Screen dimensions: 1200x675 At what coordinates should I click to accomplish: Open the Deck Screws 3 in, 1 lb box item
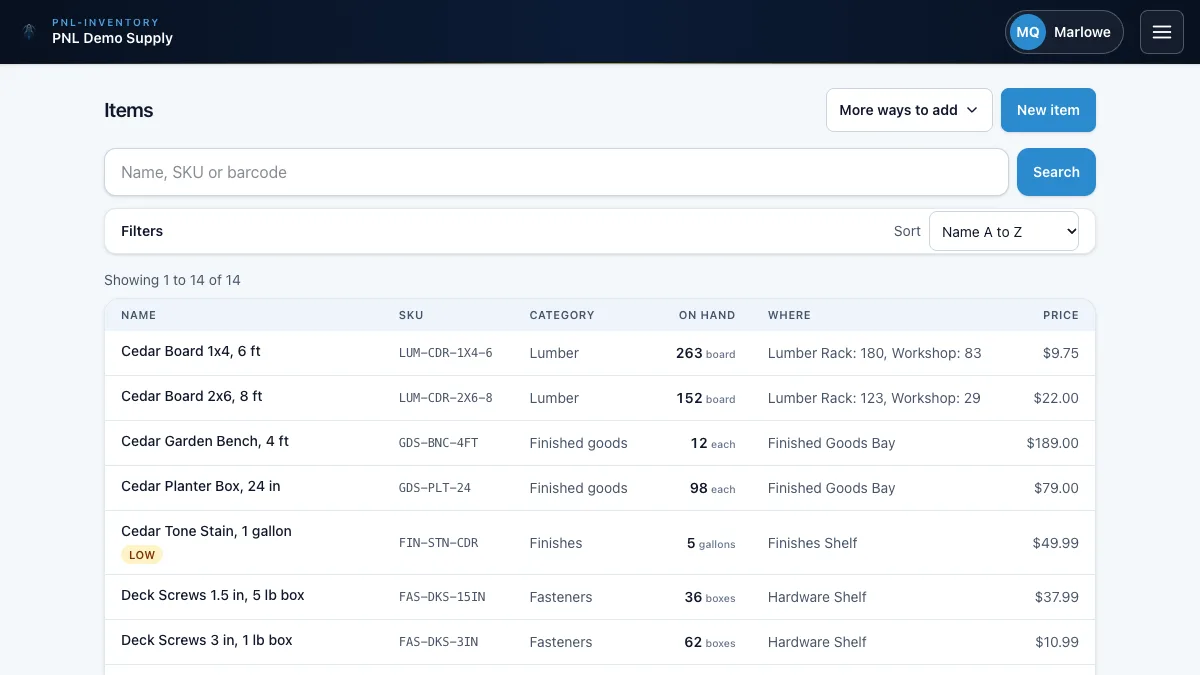click(x=207, y=640)
